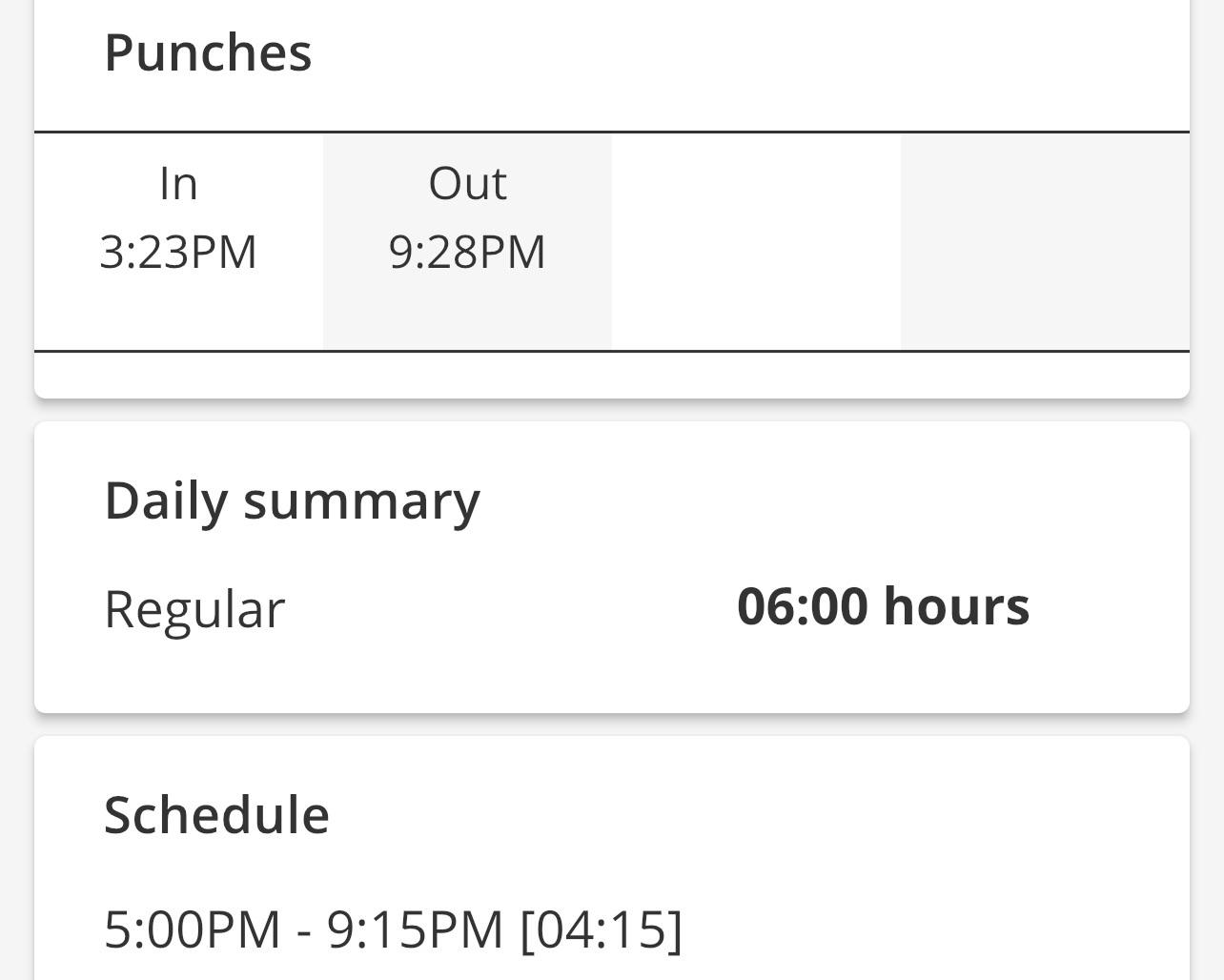Screen dimensions: 1224x980
Task: Expand the Schedule section
Action: click(216, 813)
